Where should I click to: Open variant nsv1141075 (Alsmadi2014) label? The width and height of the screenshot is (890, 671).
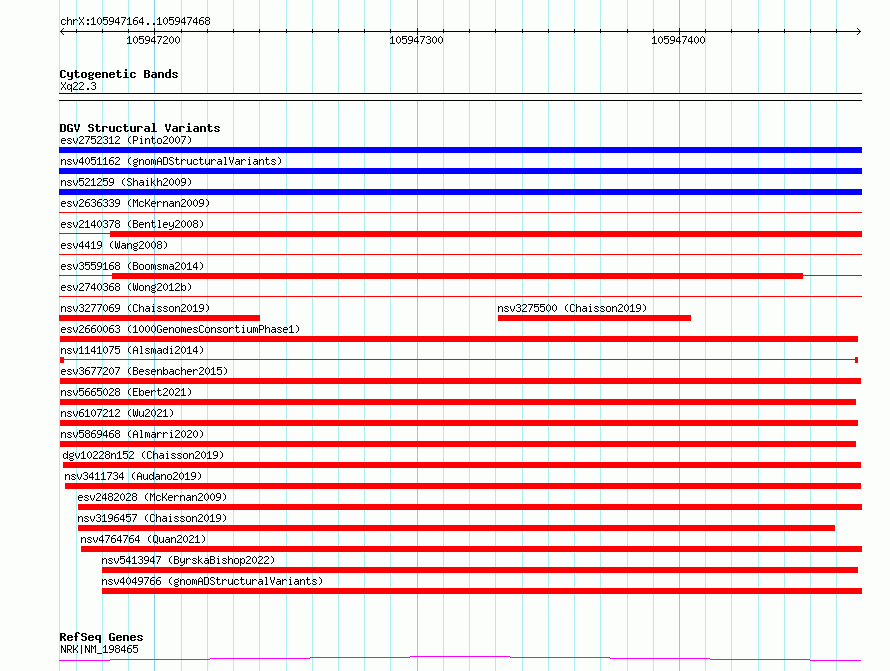pos(132,350)
